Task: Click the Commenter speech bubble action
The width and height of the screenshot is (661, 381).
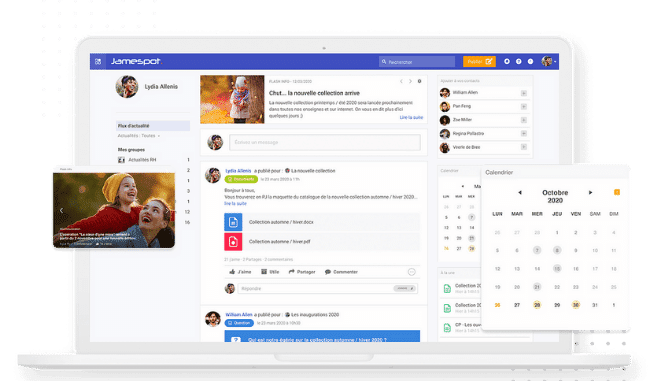Action: (341, 272)
